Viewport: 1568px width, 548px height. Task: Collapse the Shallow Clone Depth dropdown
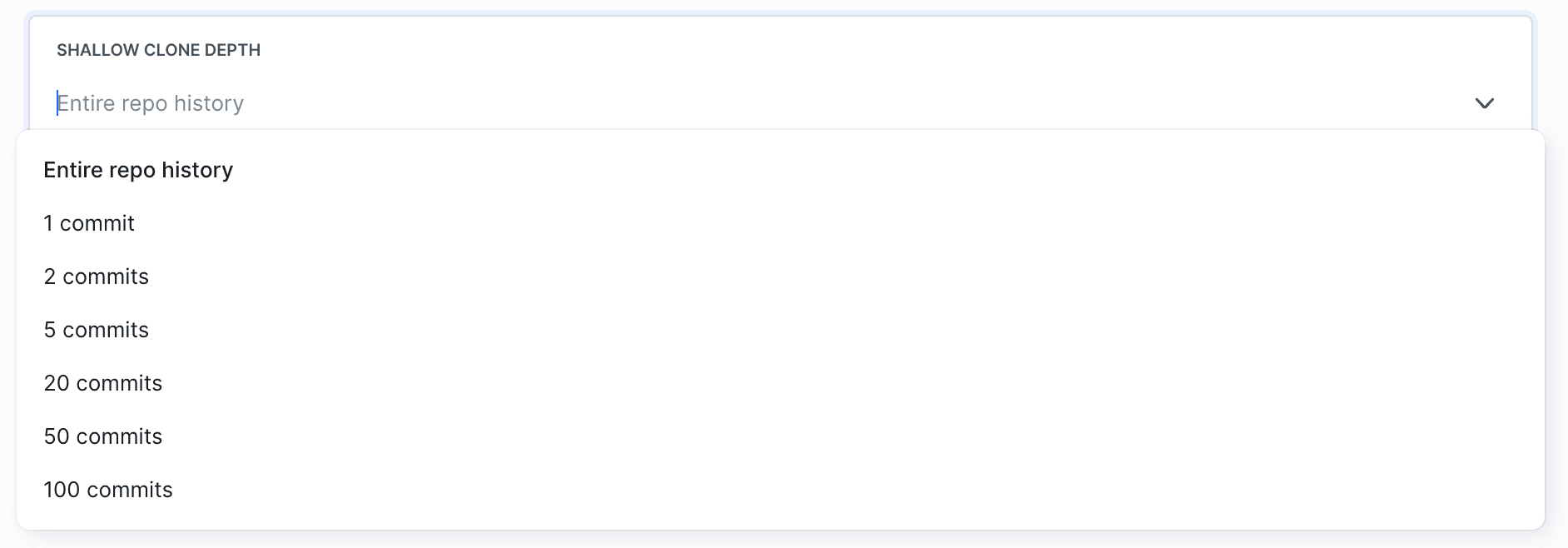coord(1484,103)
